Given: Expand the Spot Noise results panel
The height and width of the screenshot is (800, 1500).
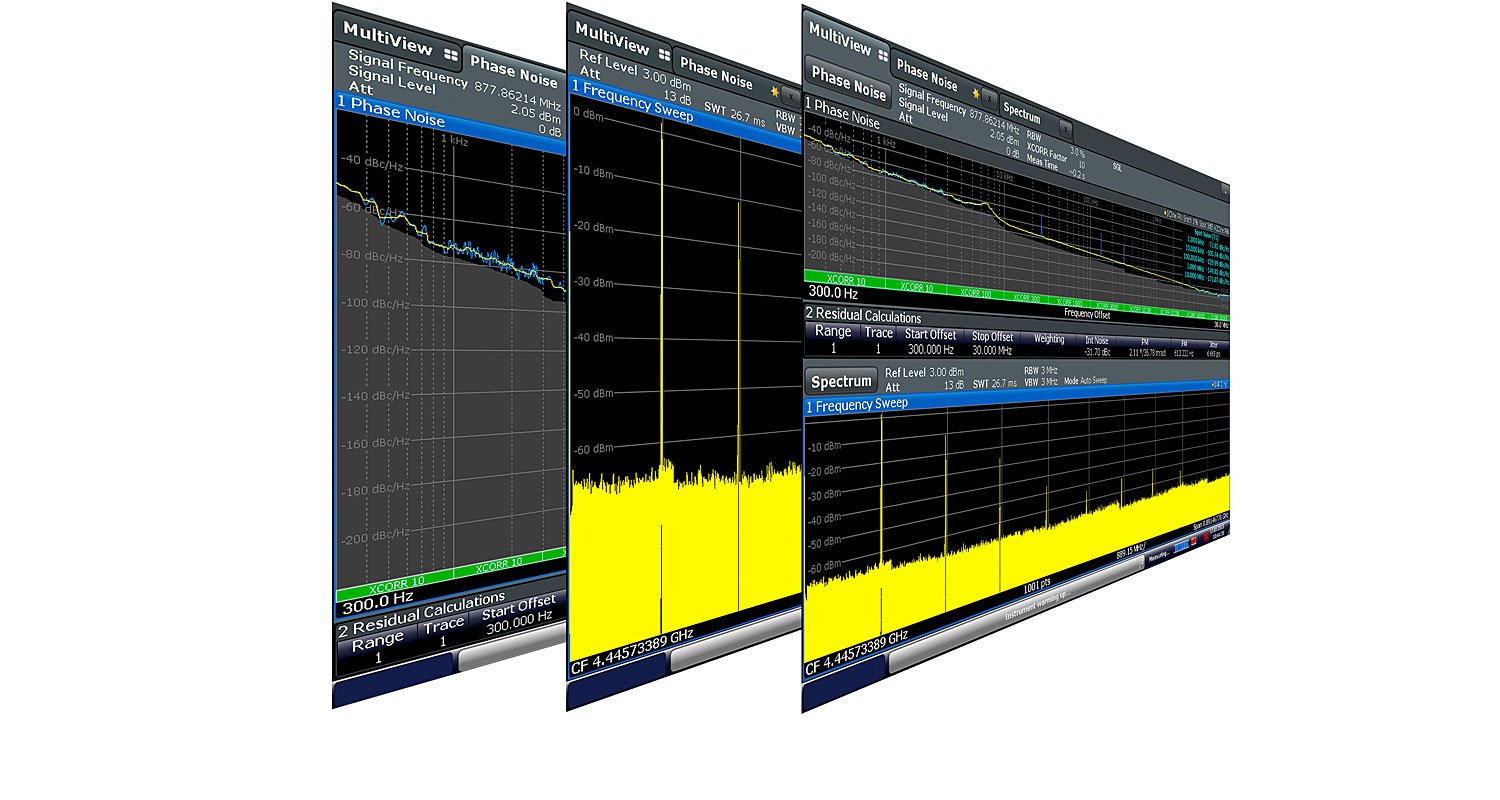Looking at the screenshot, I should coord(1206,236).
